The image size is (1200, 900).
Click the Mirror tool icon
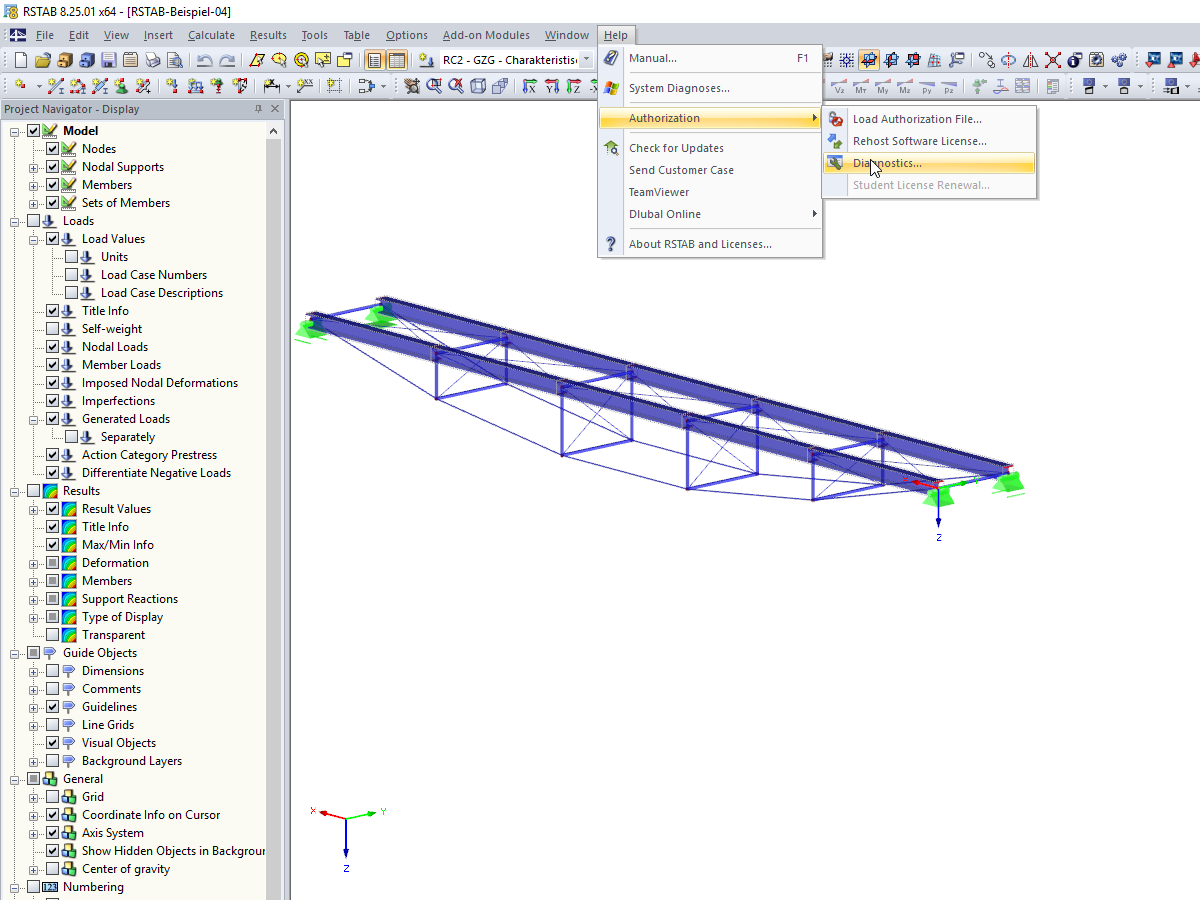point(1031,60)
